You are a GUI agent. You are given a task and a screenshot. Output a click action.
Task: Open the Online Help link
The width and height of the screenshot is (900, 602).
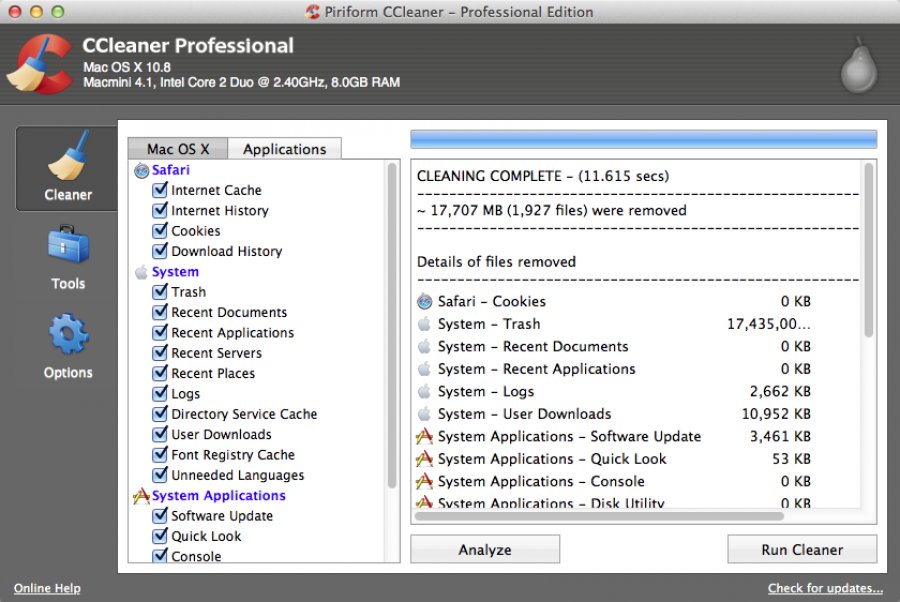[x=47, y=588]
